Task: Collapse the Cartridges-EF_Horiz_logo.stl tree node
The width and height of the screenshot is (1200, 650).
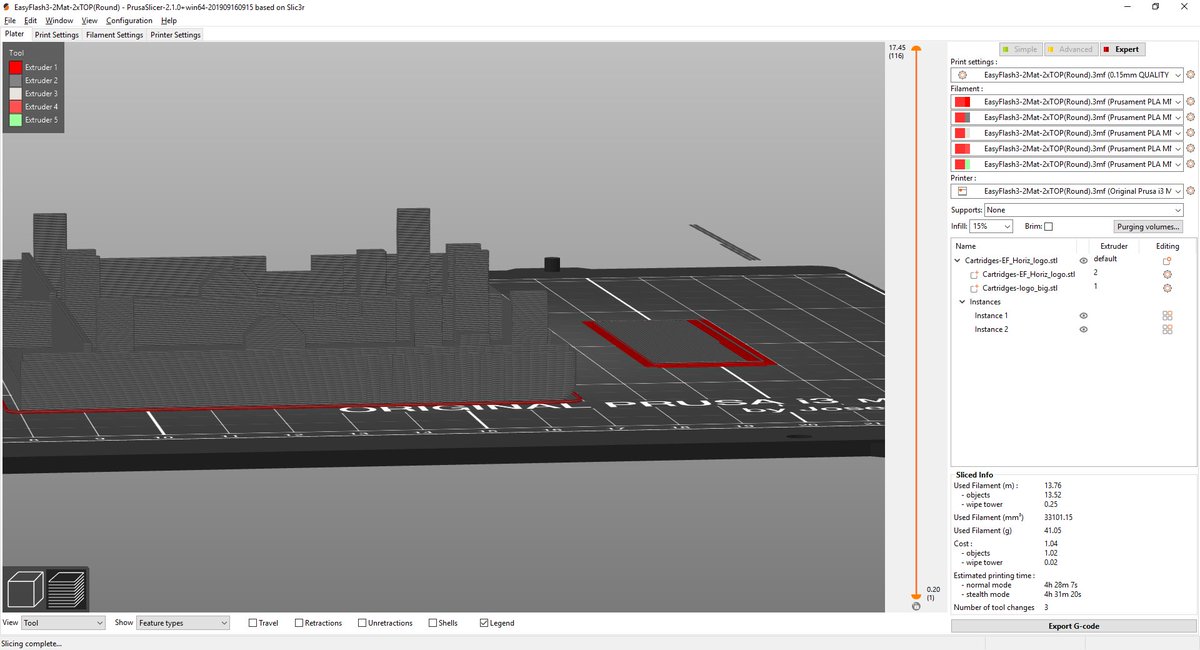Action: click(958, 260)
